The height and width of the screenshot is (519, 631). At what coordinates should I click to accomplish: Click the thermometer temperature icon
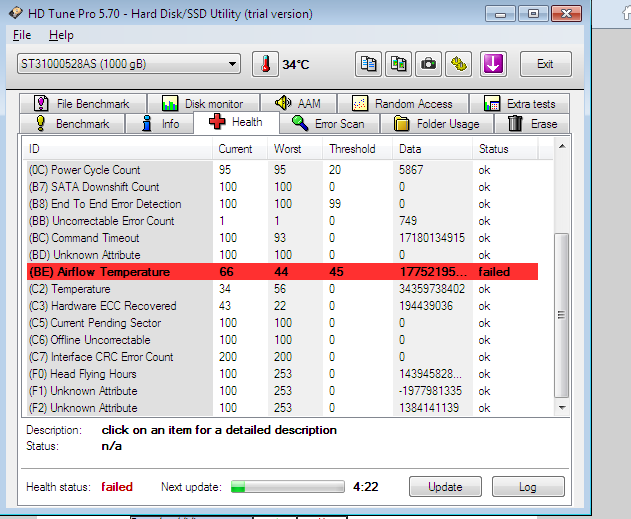click(x=265, y=64)
